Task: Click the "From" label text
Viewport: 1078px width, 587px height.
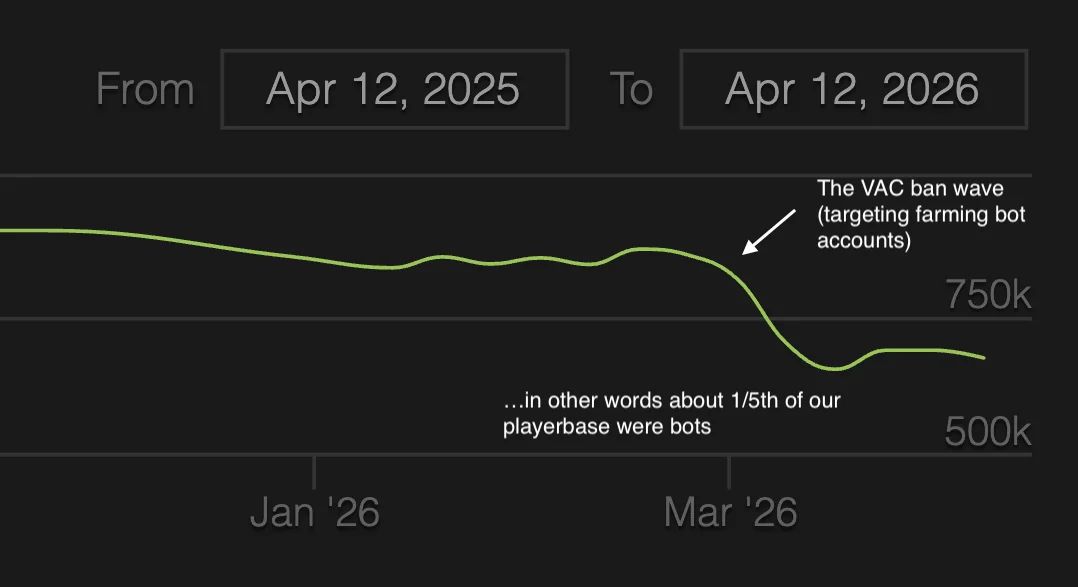Action: [x=145, y=90]
